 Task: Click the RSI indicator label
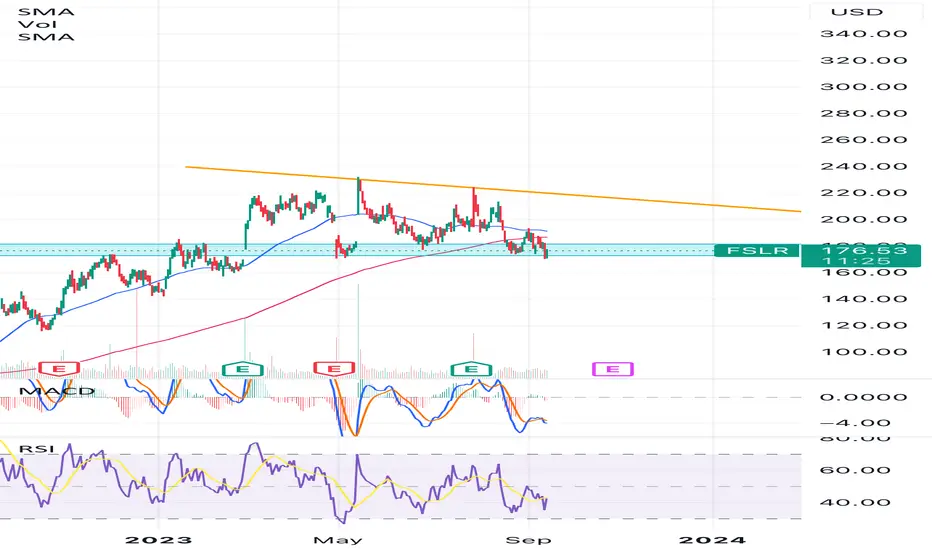click(37, 448)
